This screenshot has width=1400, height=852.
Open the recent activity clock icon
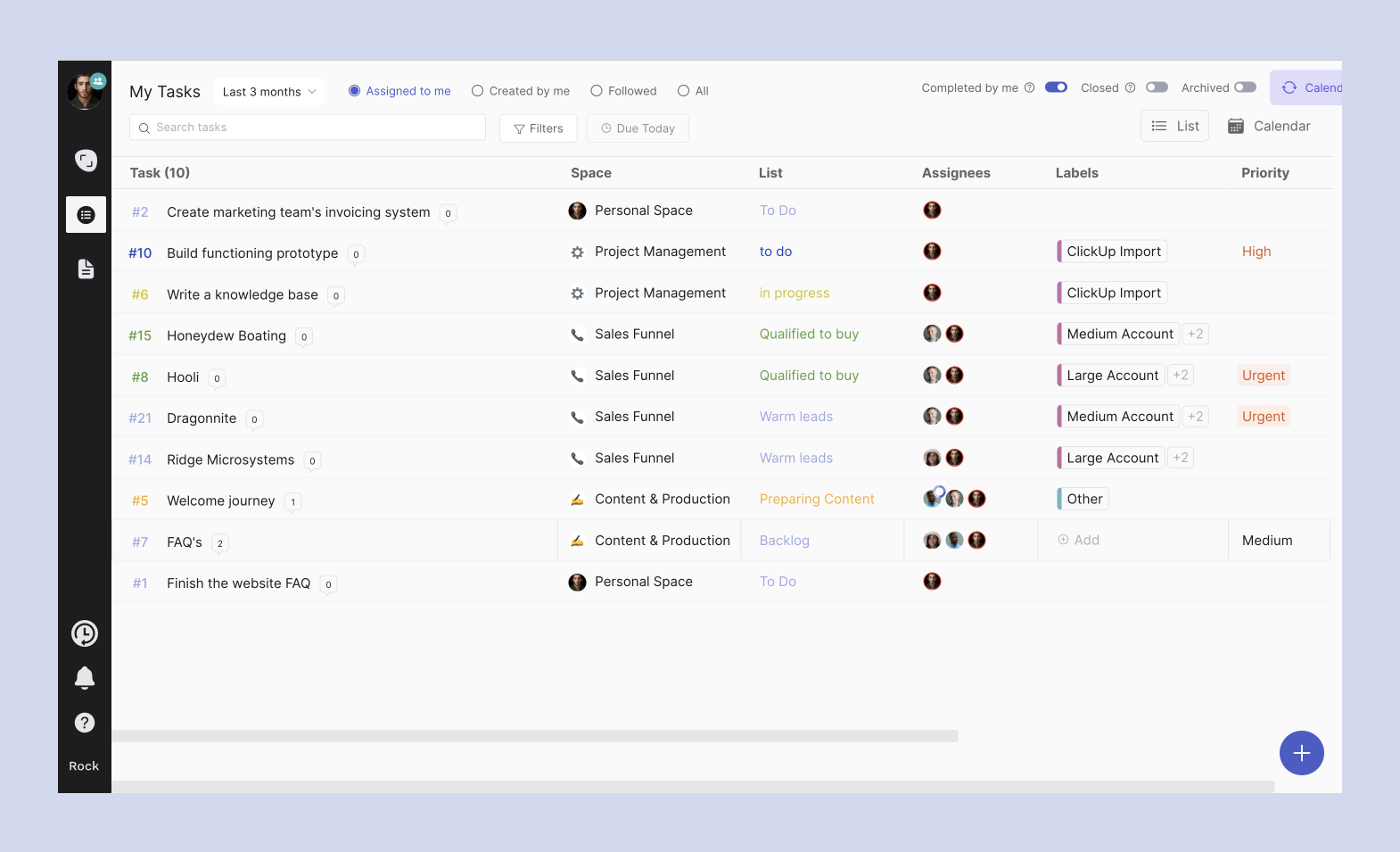click(85, 633)
